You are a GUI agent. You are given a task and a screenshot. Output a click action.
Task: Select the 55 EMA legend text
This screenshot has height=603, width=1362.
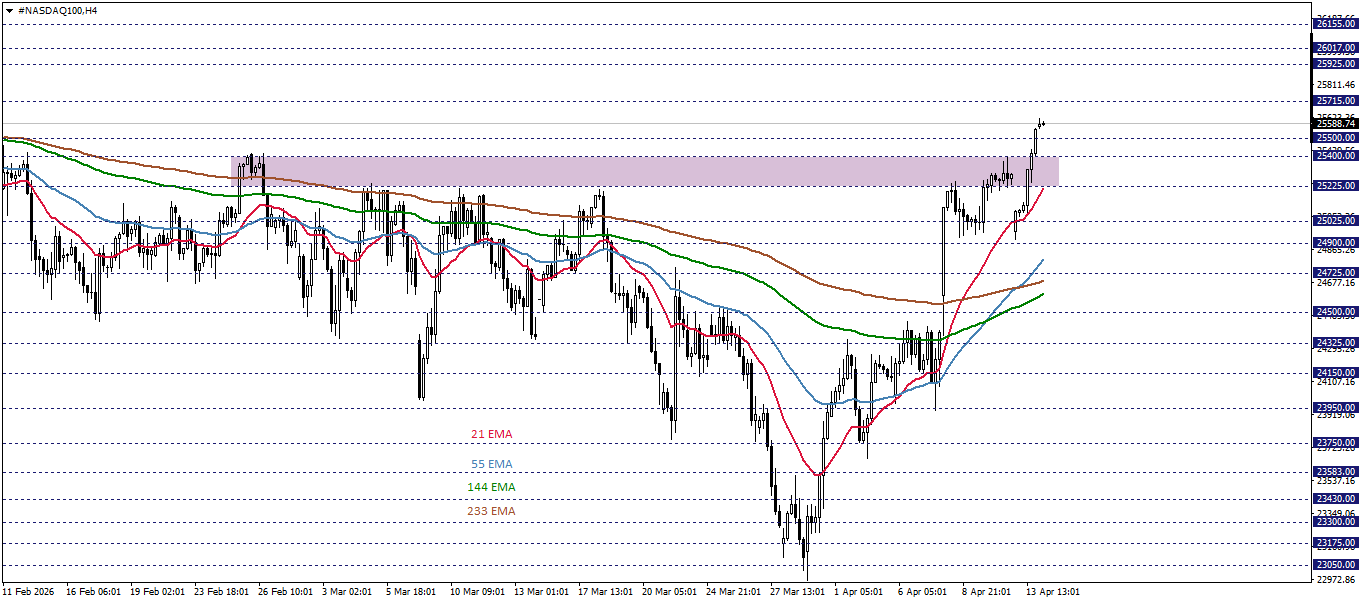point(490,464)
